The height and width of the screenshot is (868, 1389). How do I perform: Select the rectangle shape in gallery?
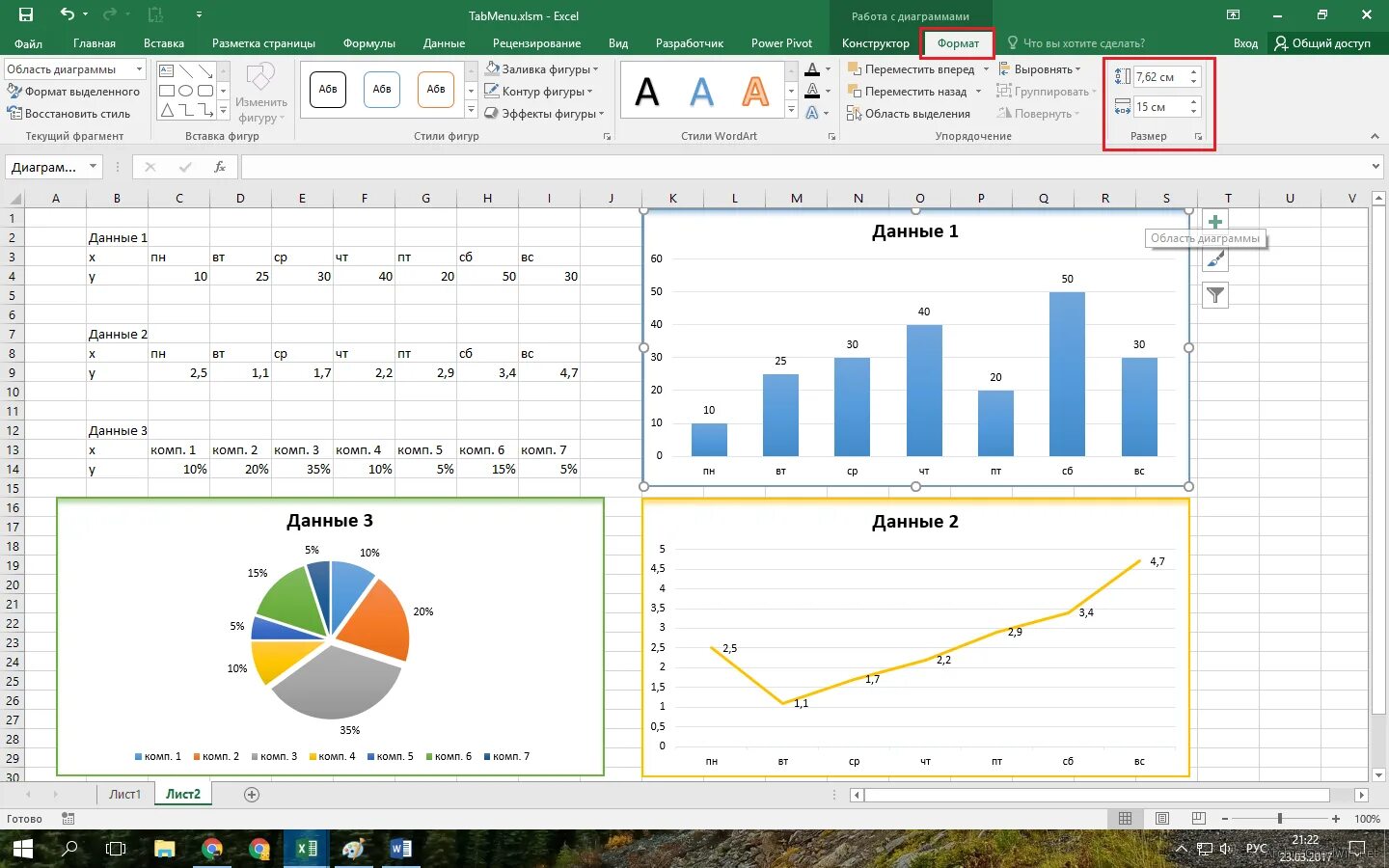167,91
